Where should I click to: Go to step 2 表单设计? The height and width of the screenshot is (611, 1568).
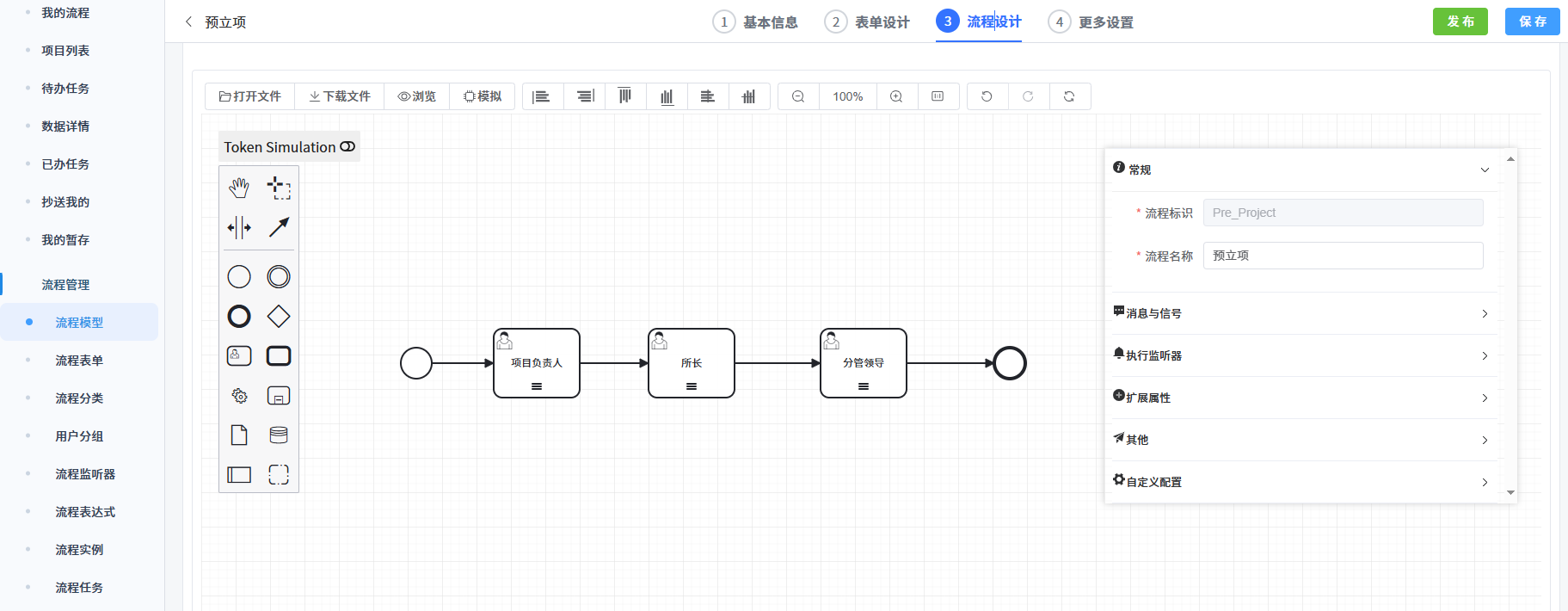(x=867, y=22)
